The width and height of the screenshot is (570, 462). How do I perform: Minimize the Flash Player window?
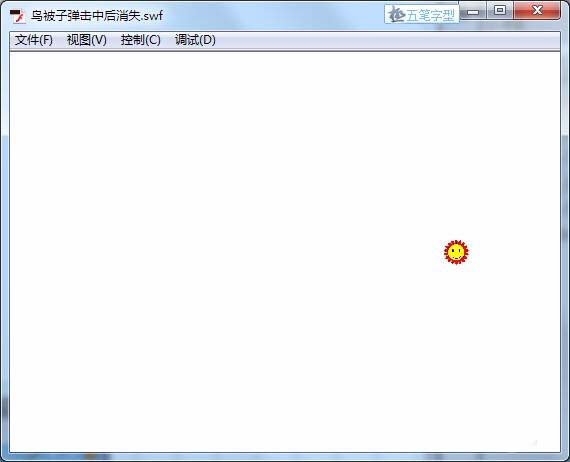pyautogui.click(x=473, y=12)
